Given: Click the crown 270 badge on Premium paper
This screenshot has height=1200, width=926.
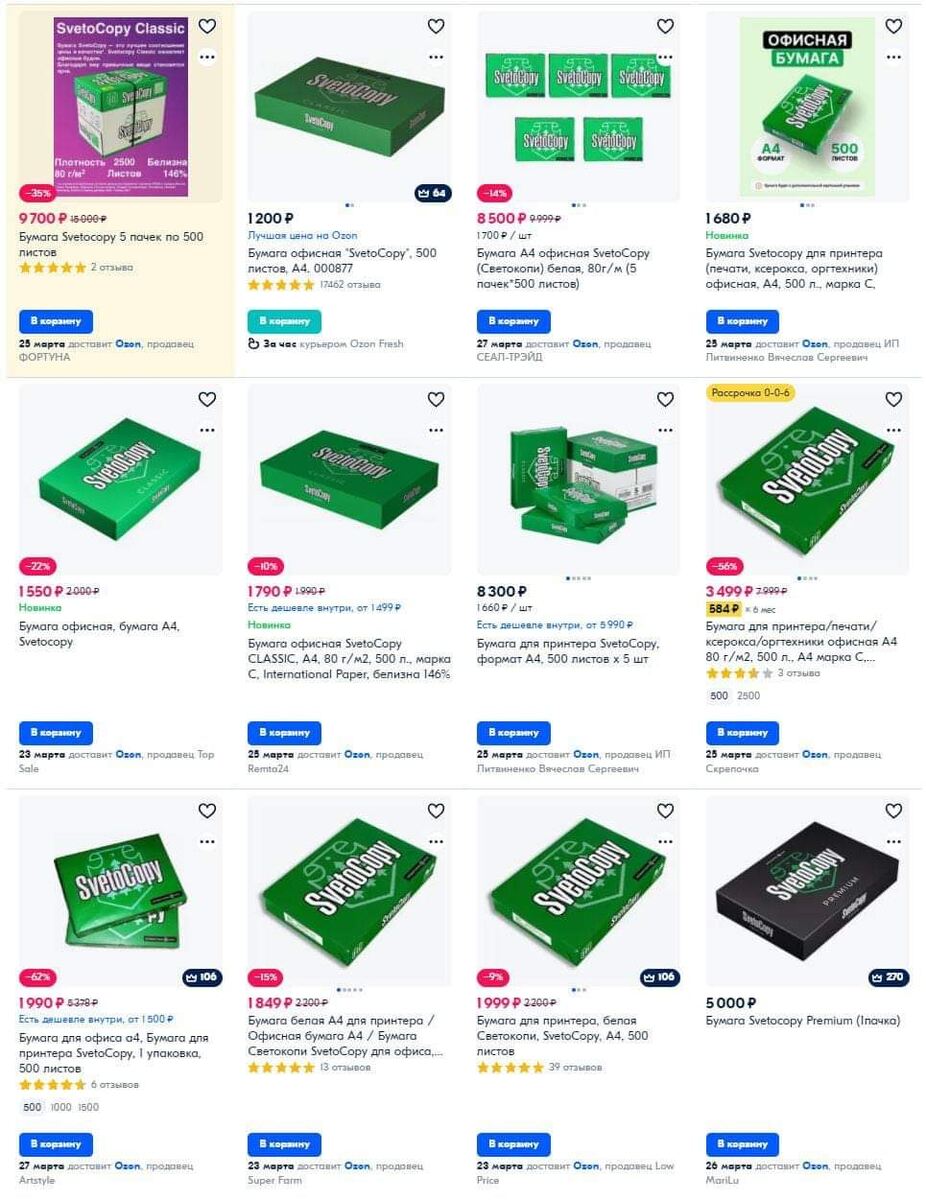Looking at the screenshot, I should click(x=889, y=977).
